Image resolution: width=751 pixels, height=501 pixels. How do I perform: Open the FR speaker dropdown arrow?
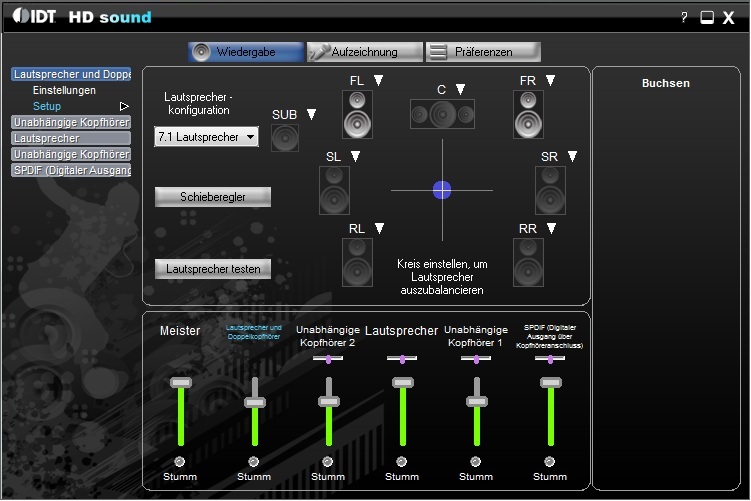(550, 80)
